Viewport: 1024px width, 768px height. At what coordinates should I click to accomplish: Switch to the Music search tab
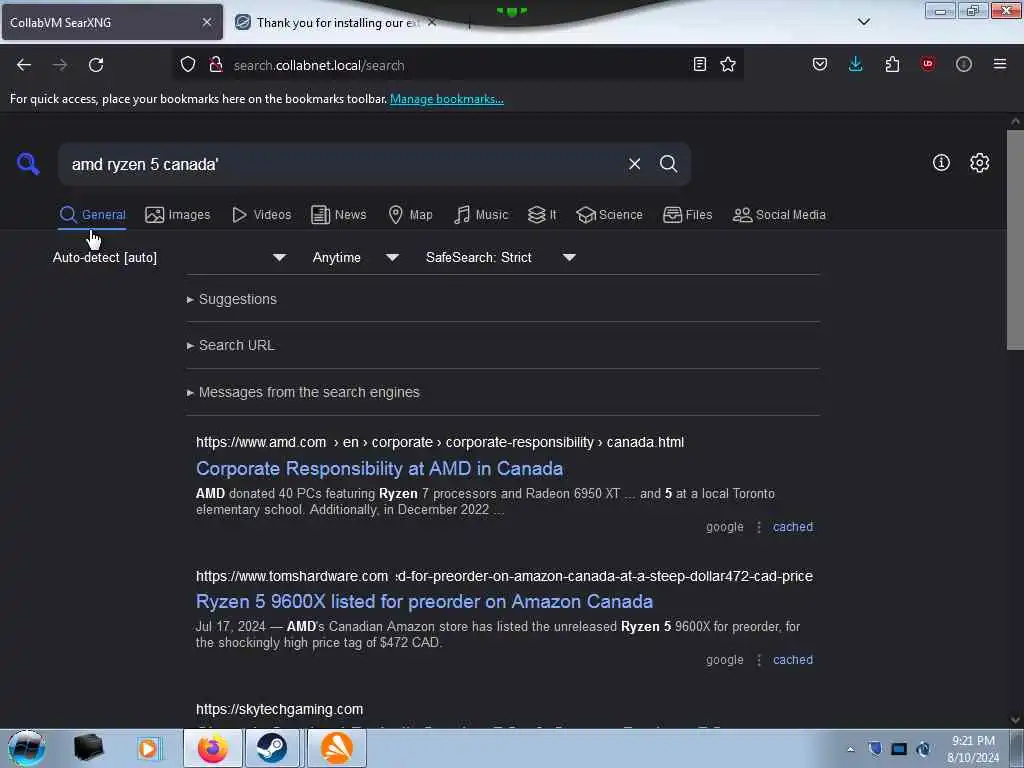click(x=481, y=215)
